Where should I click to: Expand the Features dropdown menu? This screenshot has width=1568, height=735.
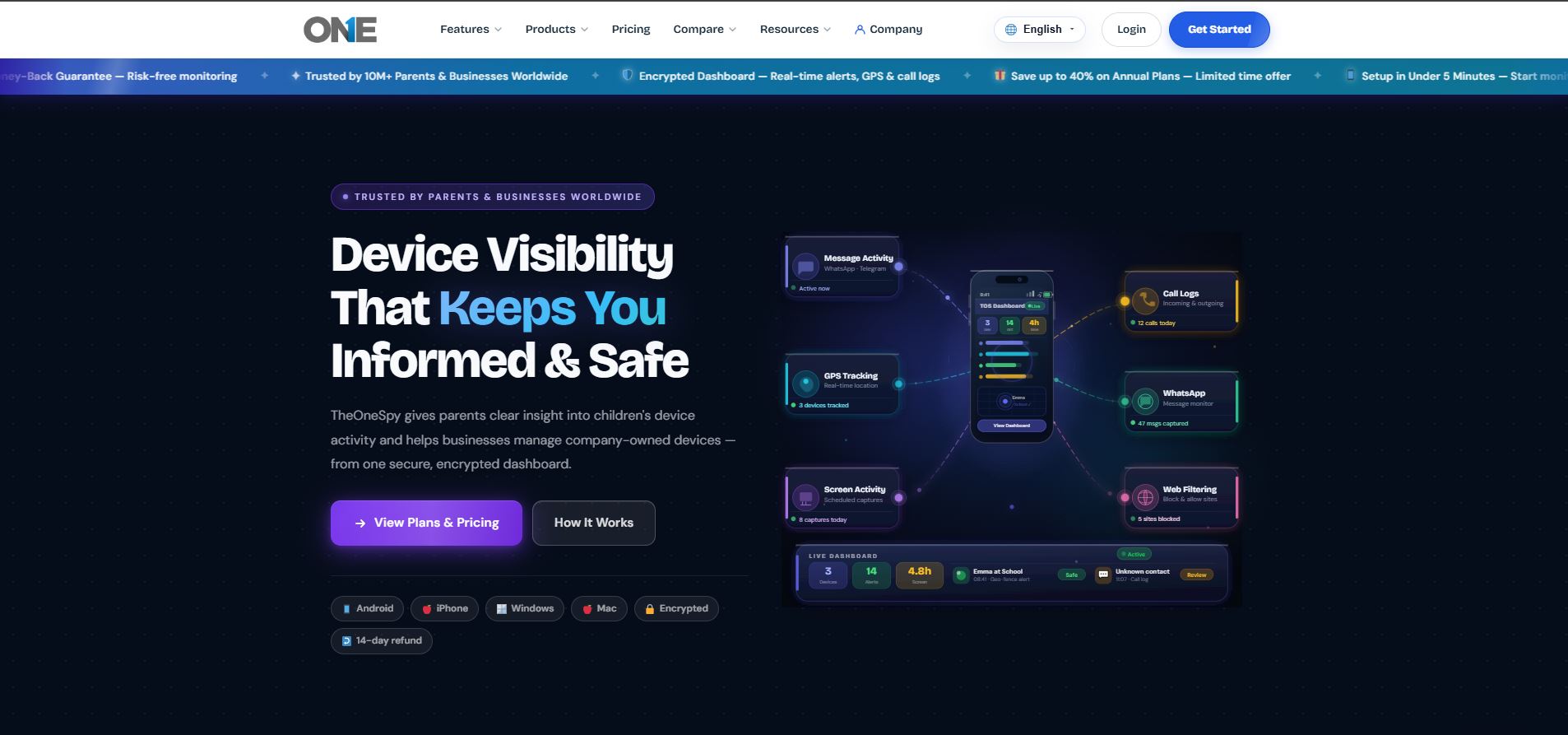coord(471,30)
